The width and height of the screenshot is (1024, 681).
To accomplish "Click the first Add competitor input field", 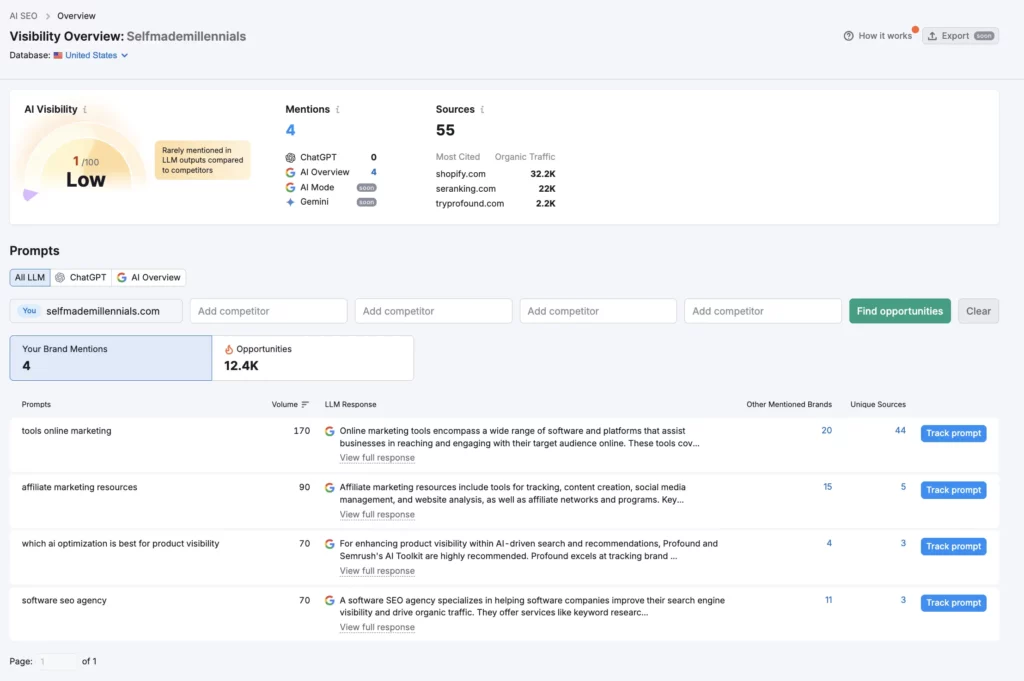I will coord(268,311).
